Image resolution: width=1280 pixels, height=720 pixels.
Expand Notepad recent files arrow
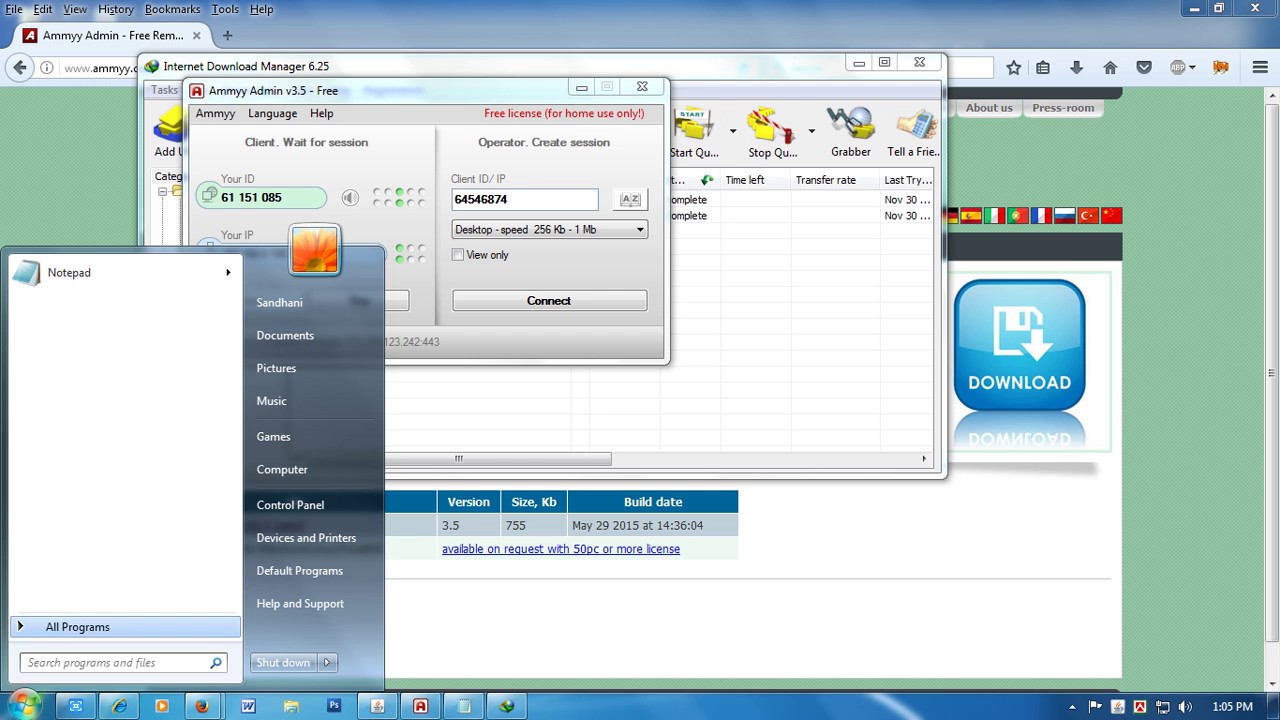228,272
